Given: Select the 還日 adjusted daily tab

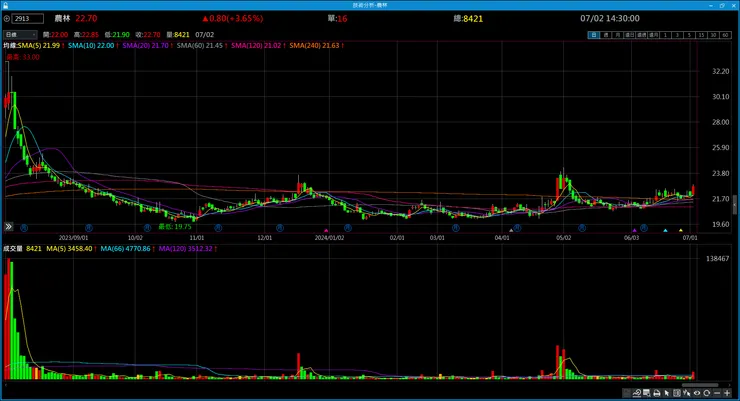Looking at the screenshot, I should [x=630, y=35].
